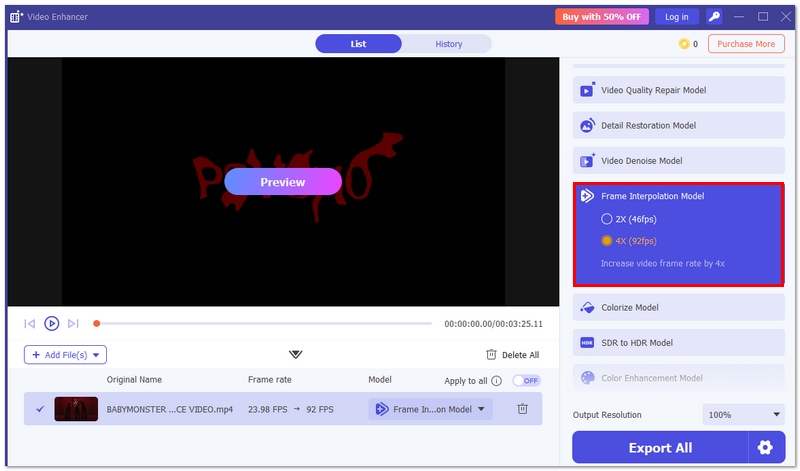
Task: Skip to previous frame in player
Action: [30, 324]
